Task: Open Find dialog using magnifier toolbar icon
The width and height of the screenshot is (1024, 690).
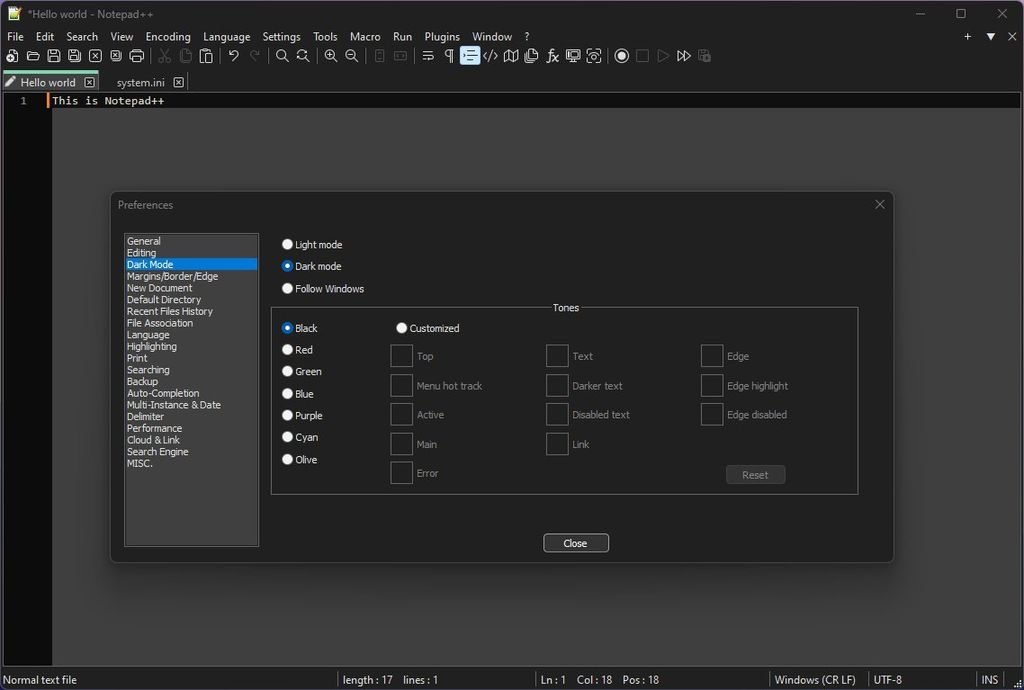Action: click(281, 56)
